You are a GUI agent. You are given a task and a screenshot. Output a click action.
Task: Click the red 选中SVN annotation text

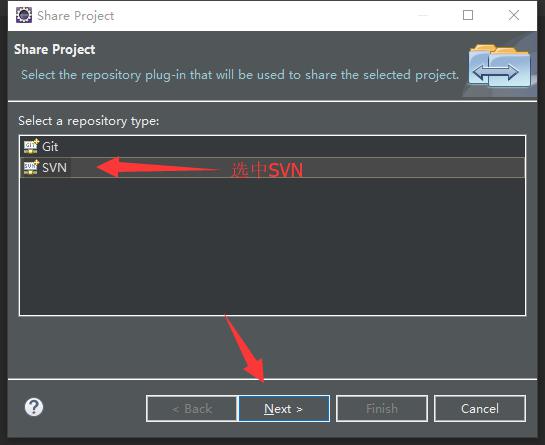[267, 170]
